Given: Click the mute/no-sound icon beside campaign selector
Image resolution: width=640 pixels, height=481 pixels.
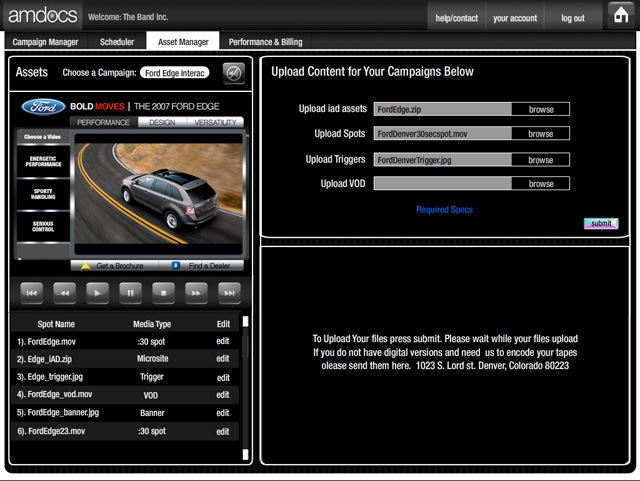Looking at the screenshot, I should coord(234,73).
